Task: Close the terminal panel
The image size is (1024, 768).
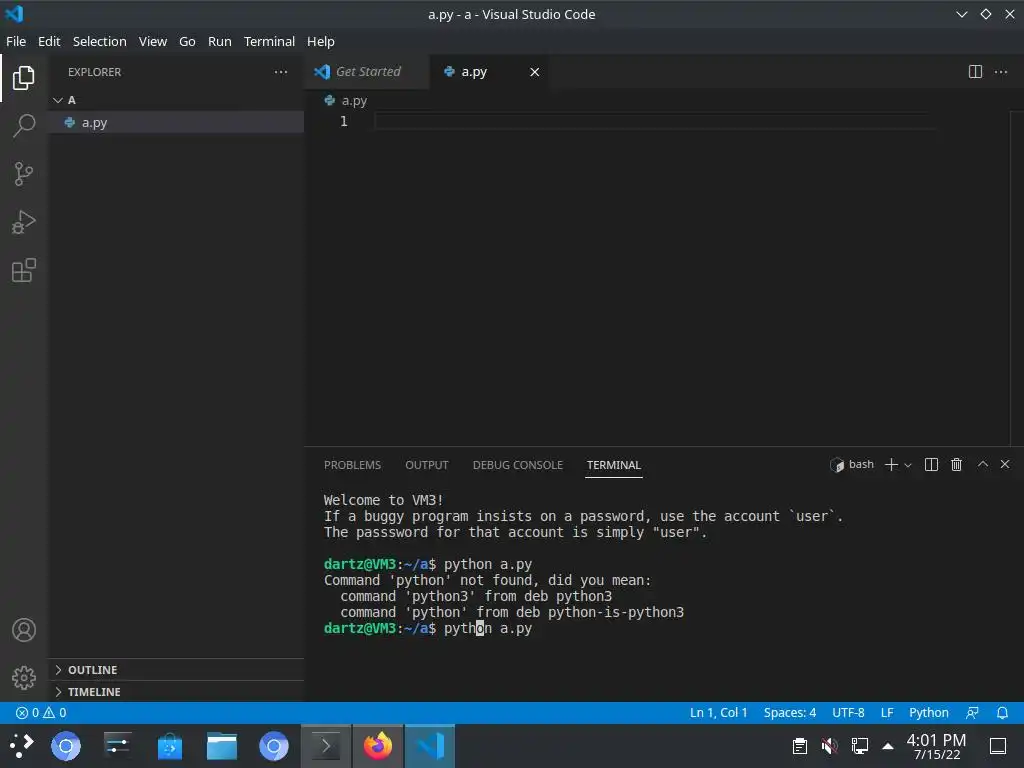Action: coord(1005,464)
